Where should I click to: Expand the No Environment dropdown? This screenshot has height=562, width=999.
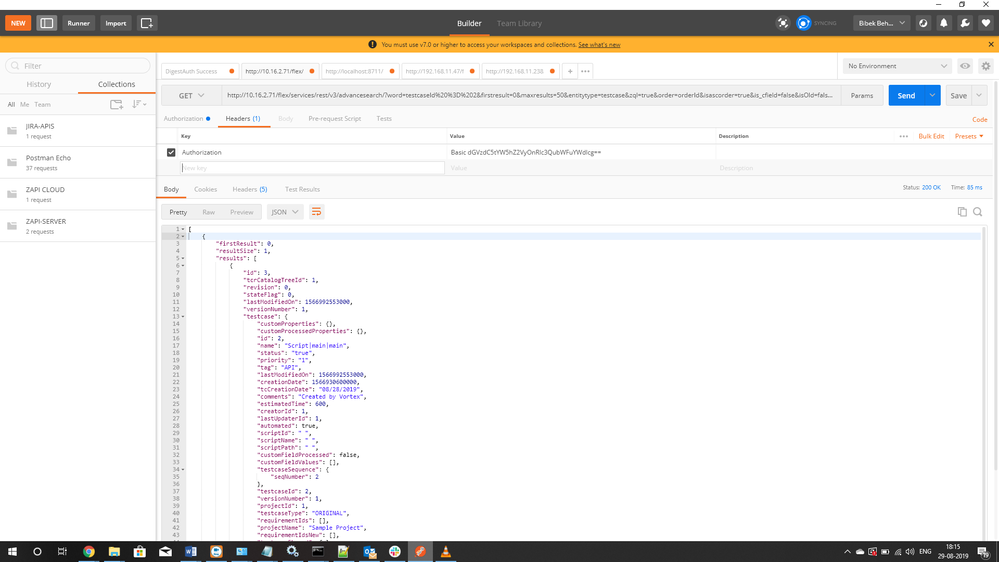(897, 66)
